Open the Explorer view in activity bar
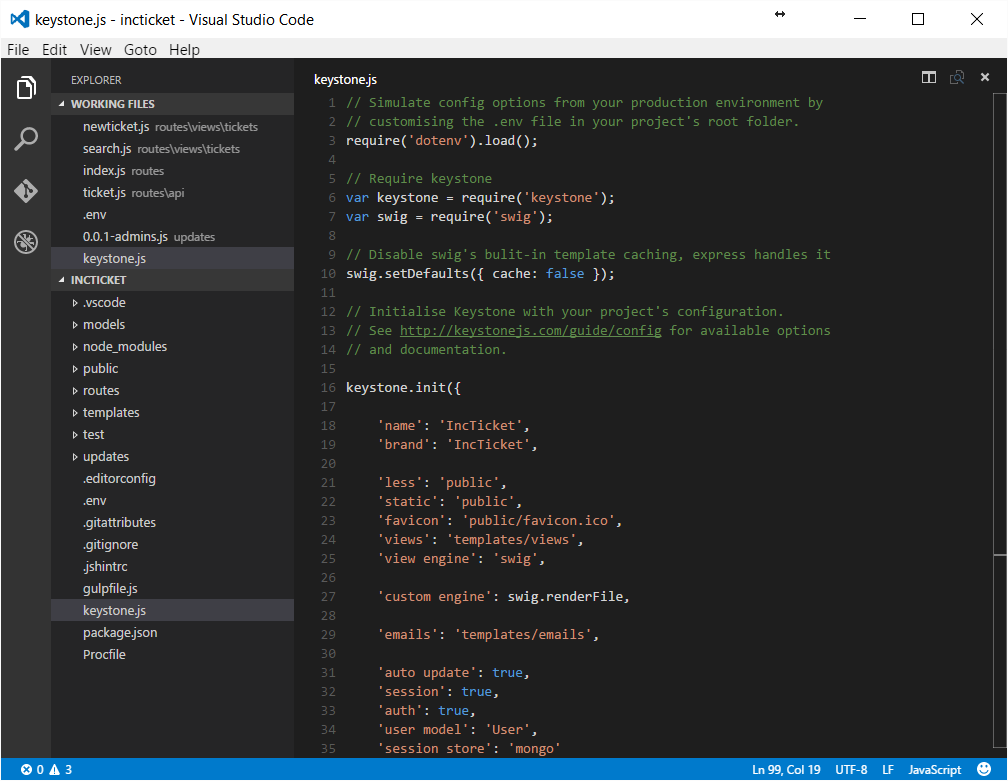Viewport: 1008px width, 781px height. (25, 87)
